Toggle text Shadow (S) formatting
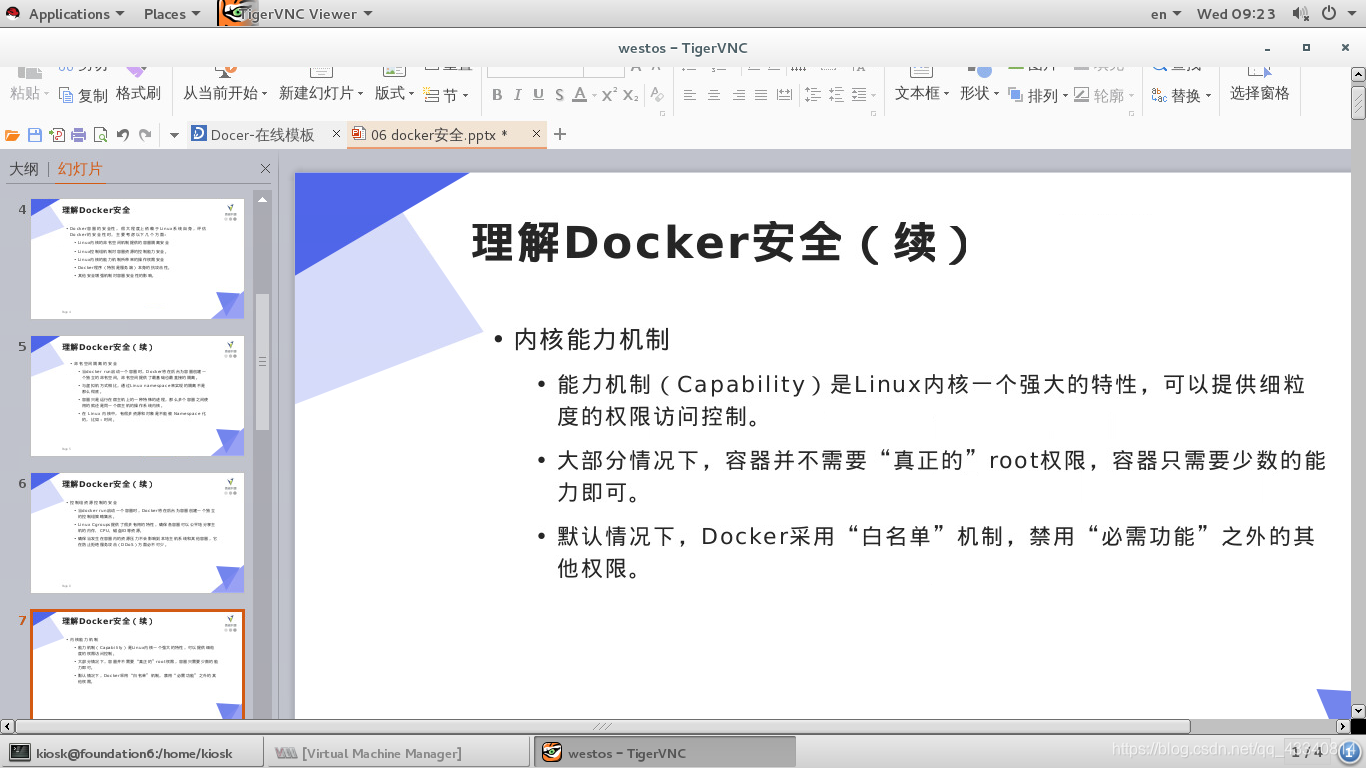Viewport: 1366px width, 768px height. pos(558,95)
